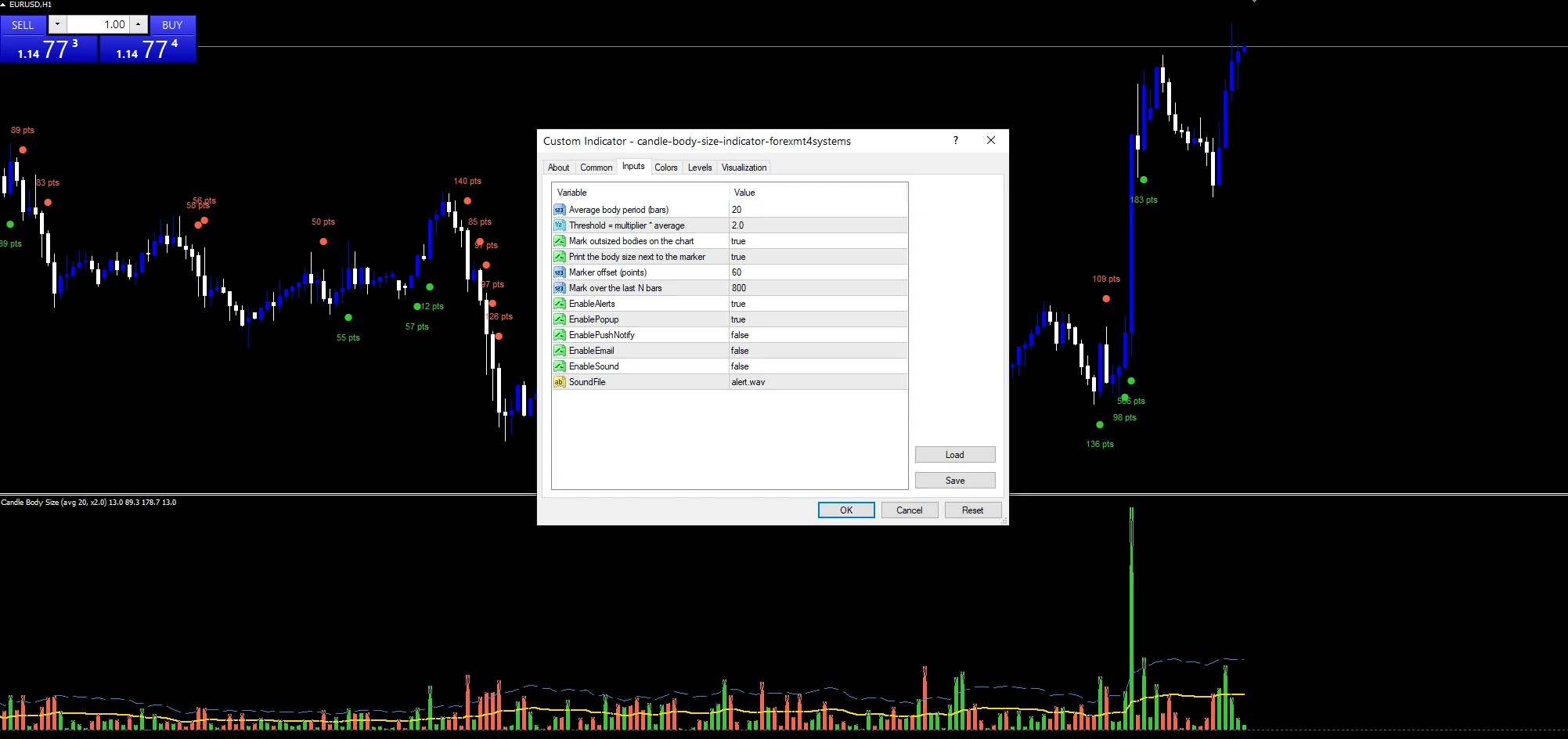Select the Inputs tab

pos(633,166)
